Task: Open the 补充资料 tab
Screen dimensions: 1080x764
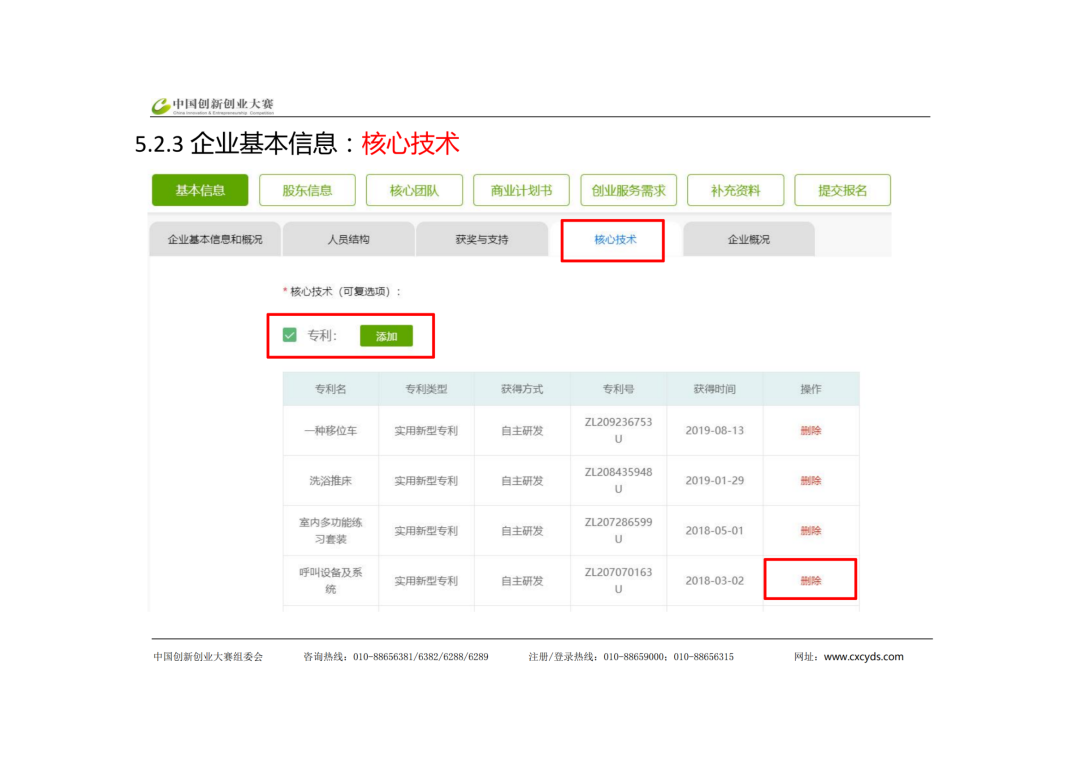Action: [x=735, y=190]
